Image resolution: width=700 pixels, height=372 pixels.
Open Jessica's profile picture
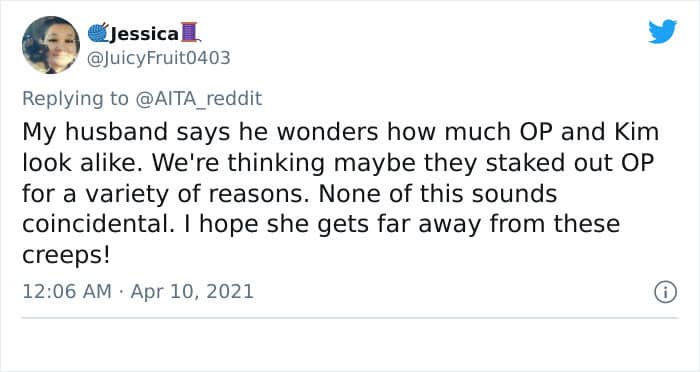pyautogui.click(x=51, y=45)
